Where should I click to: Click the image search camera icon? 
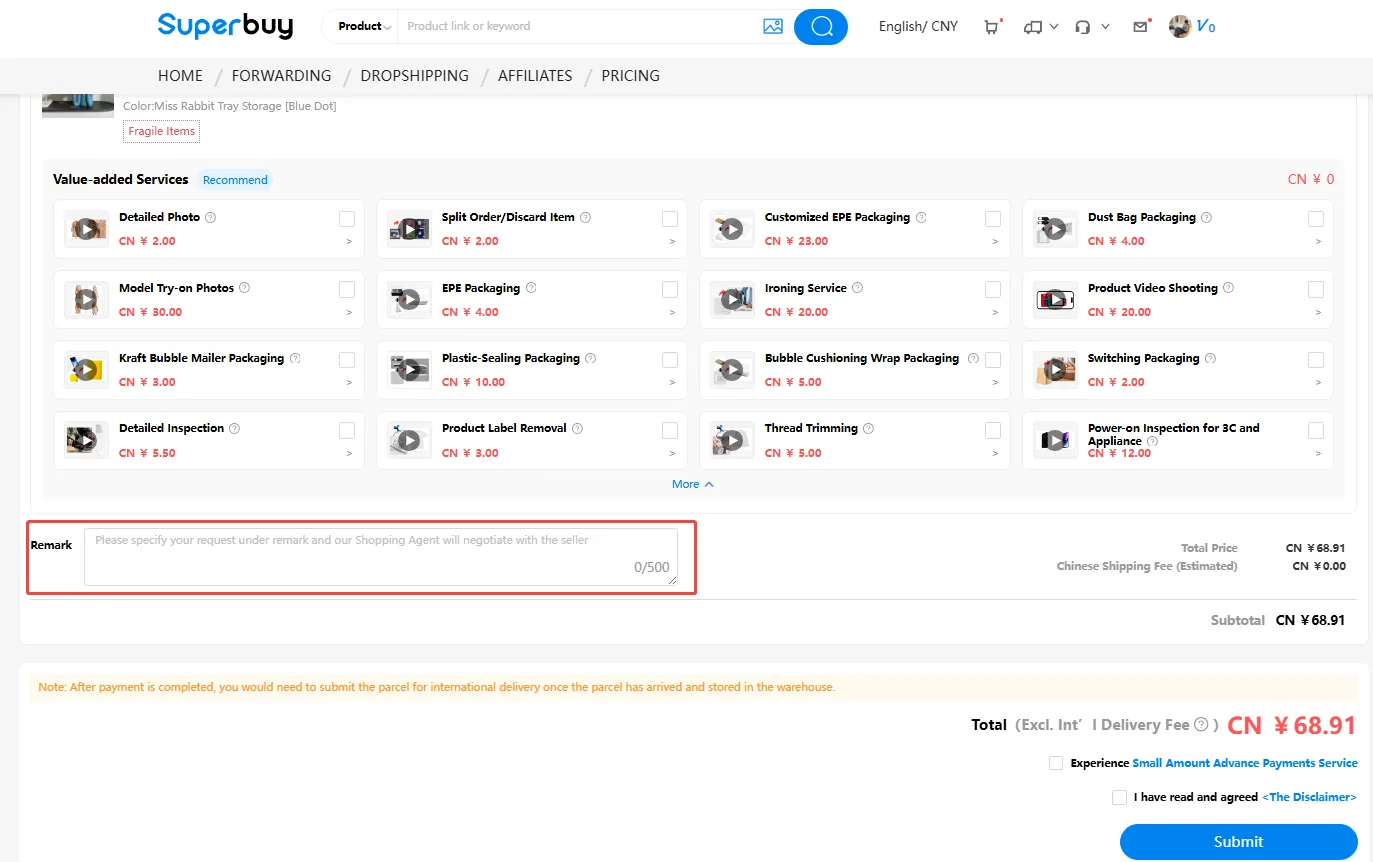pyautogui.click(x=772, y=27)
